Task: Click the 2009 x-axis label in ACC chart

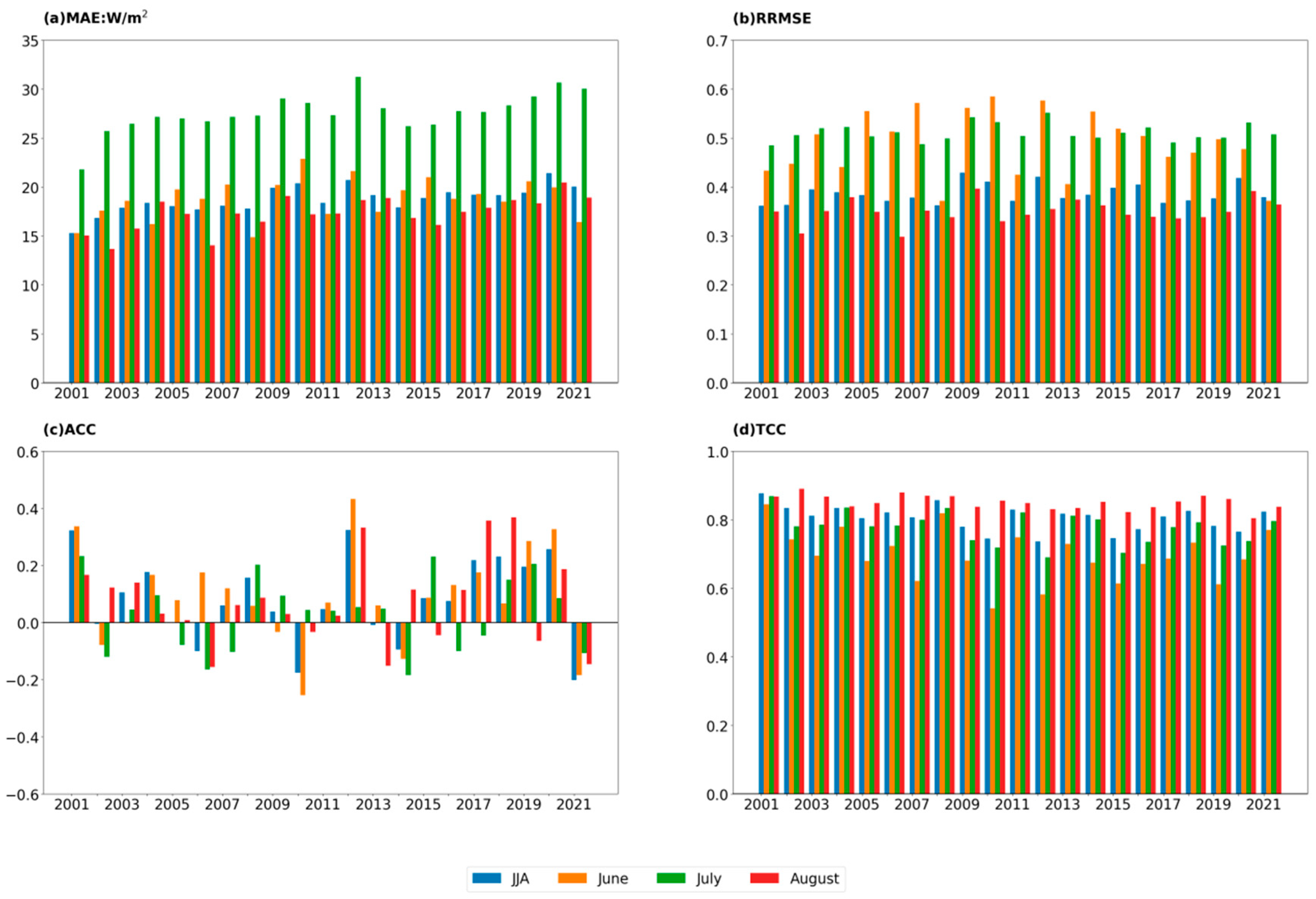Action: tap(272, 804)
